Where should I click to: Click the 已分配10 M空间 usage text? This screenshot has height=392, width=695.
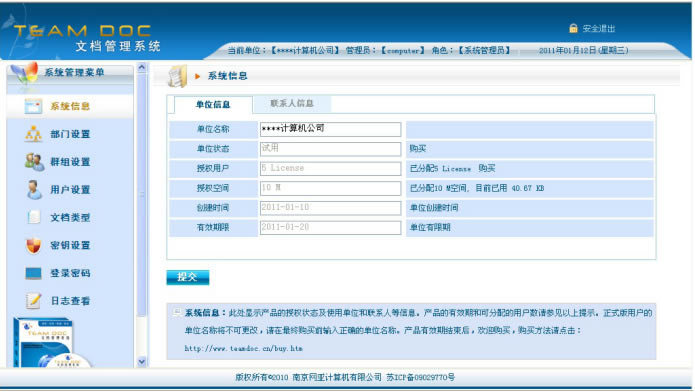[x=477, y=188]
